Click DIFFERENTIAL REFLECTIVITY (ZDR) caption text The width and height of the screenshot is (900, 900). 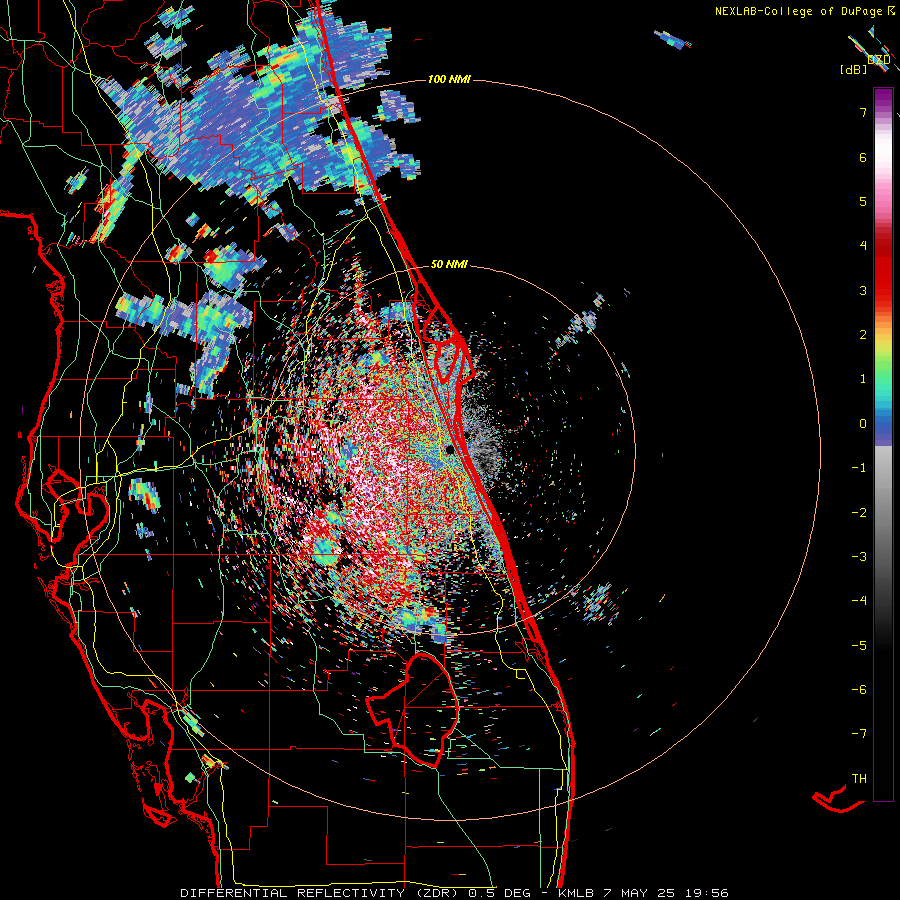pos(320,893)
